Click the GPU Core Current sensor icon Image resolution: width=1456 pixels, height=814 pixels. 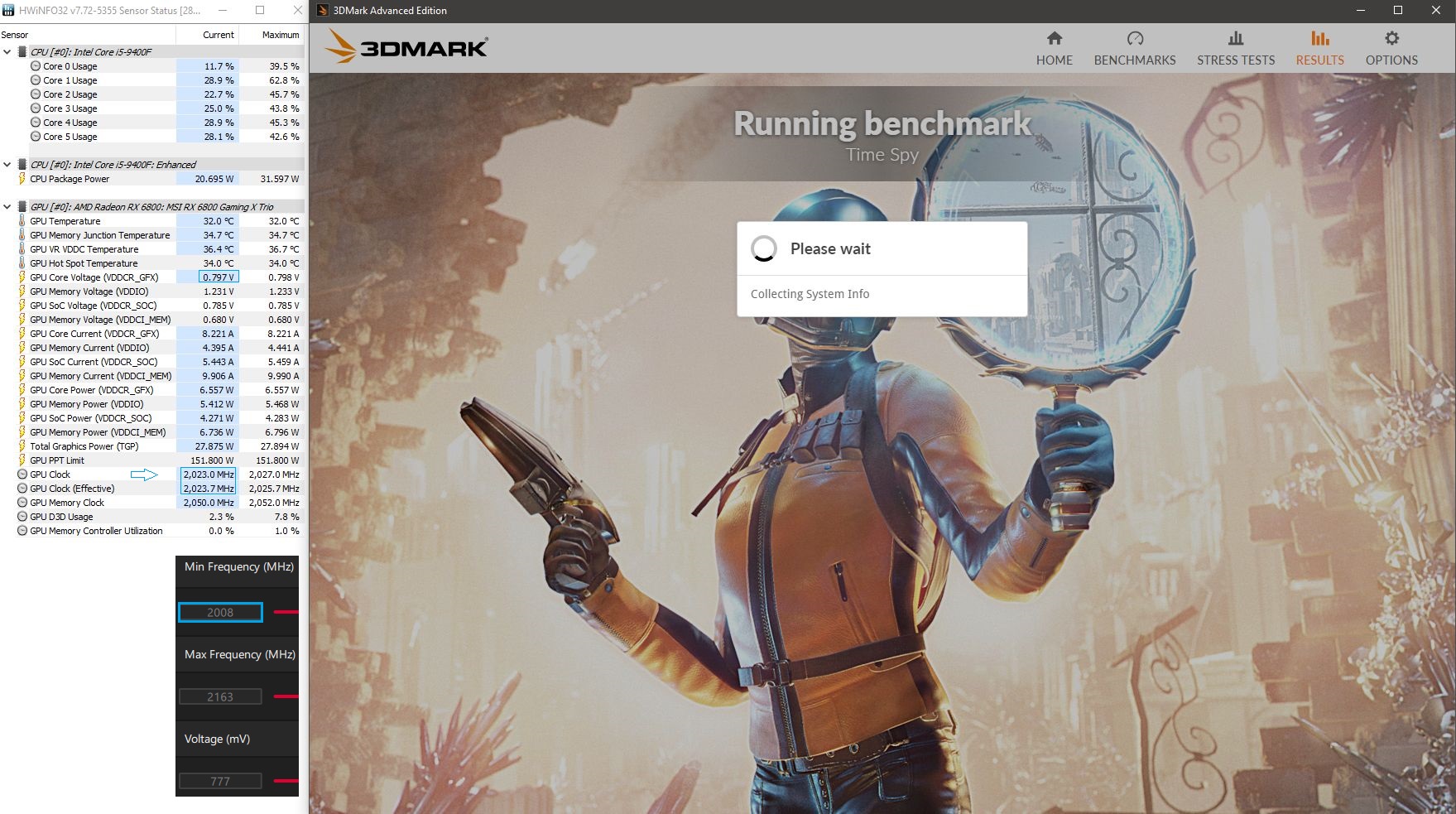click(x=22, y=334)
